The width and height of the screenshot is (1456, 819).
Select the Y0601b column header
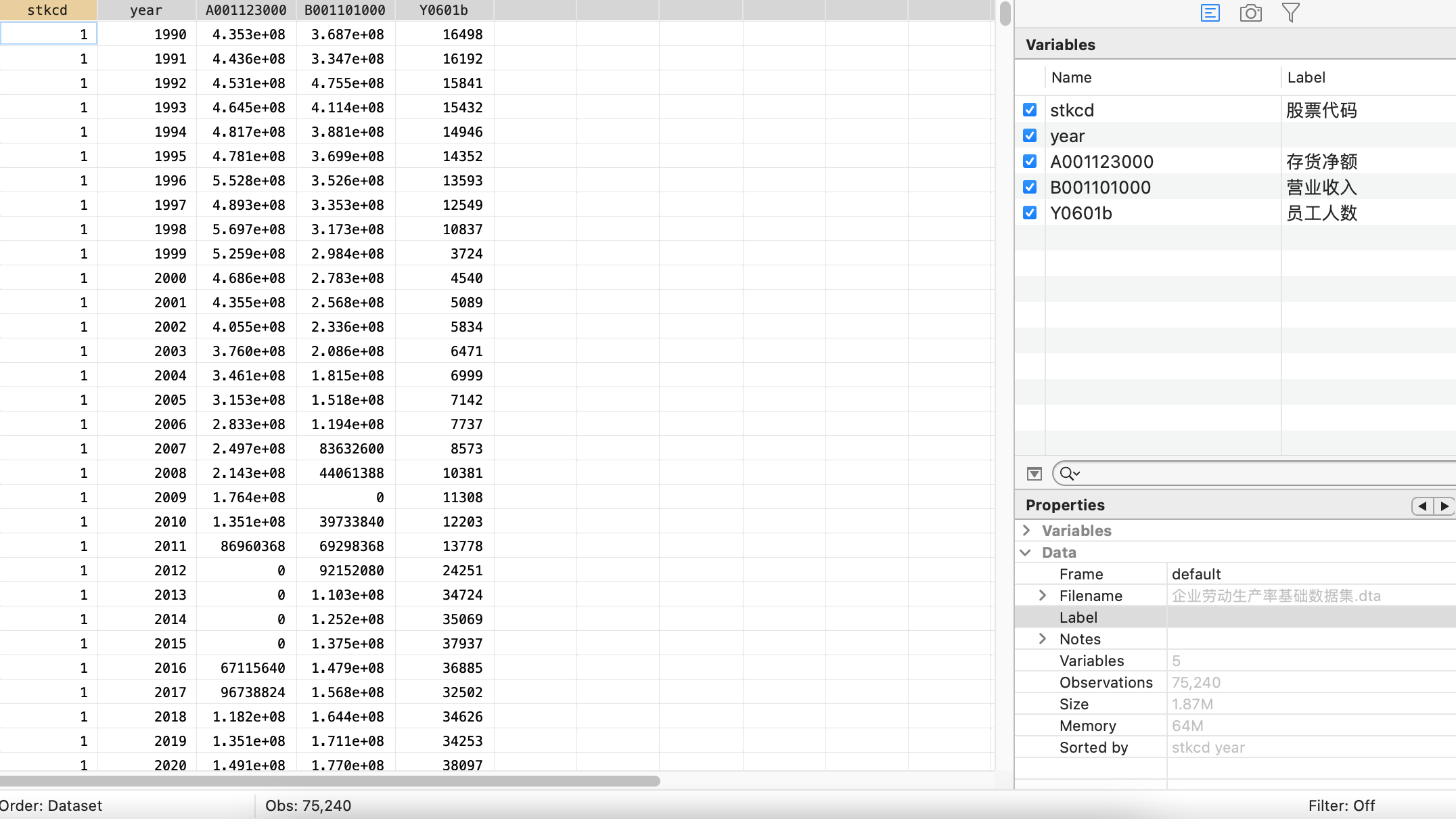pyautogui.click(x=444, y=10)
